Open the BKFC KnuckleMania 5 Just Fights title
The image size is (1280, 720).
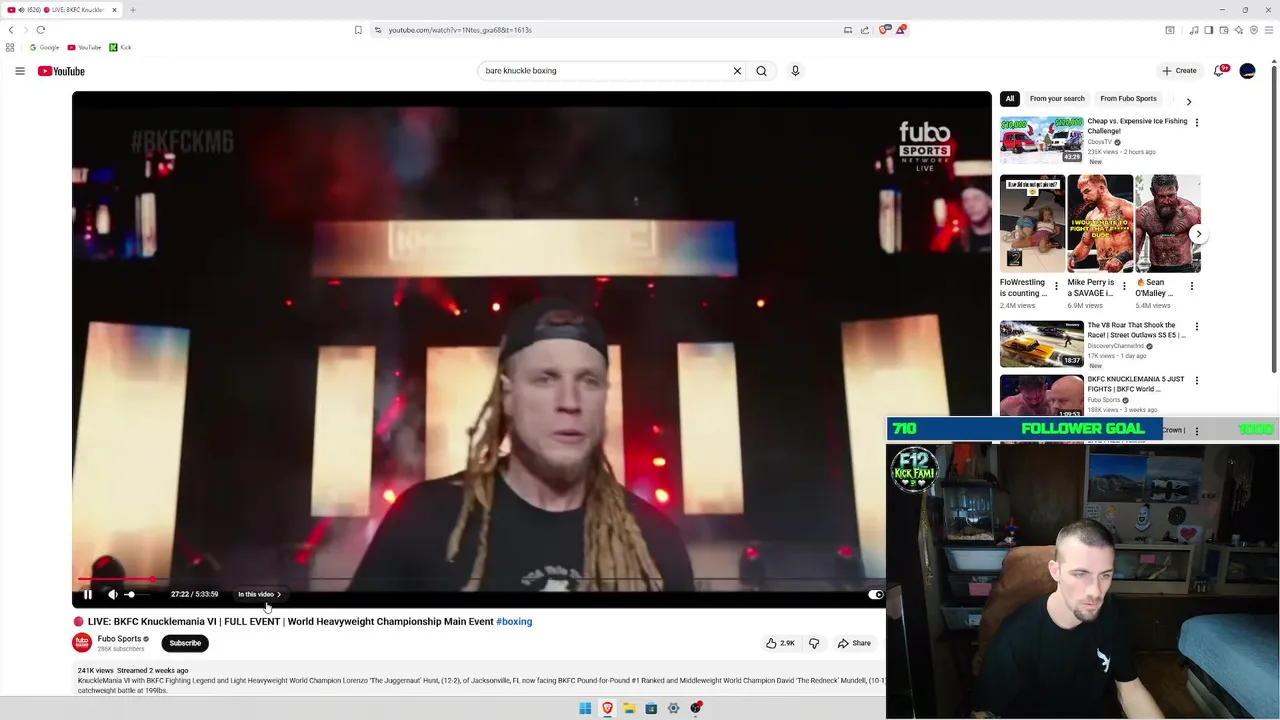(1136, 384)
